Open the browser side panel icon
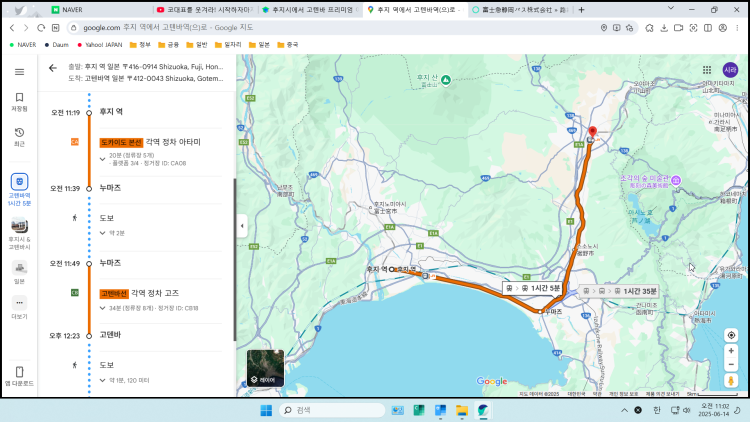The image size is (750, 422). coord(708,28)
